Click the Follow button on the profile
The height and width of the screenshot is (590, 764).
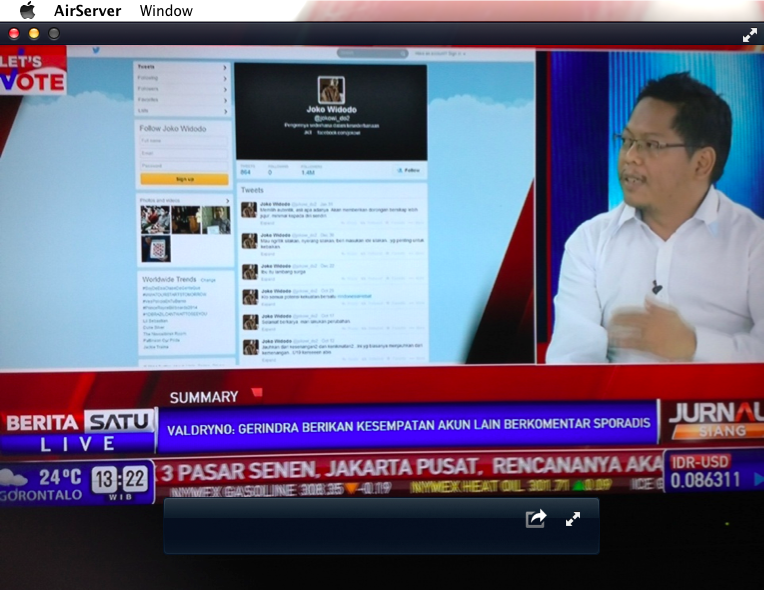coord(407,170)
